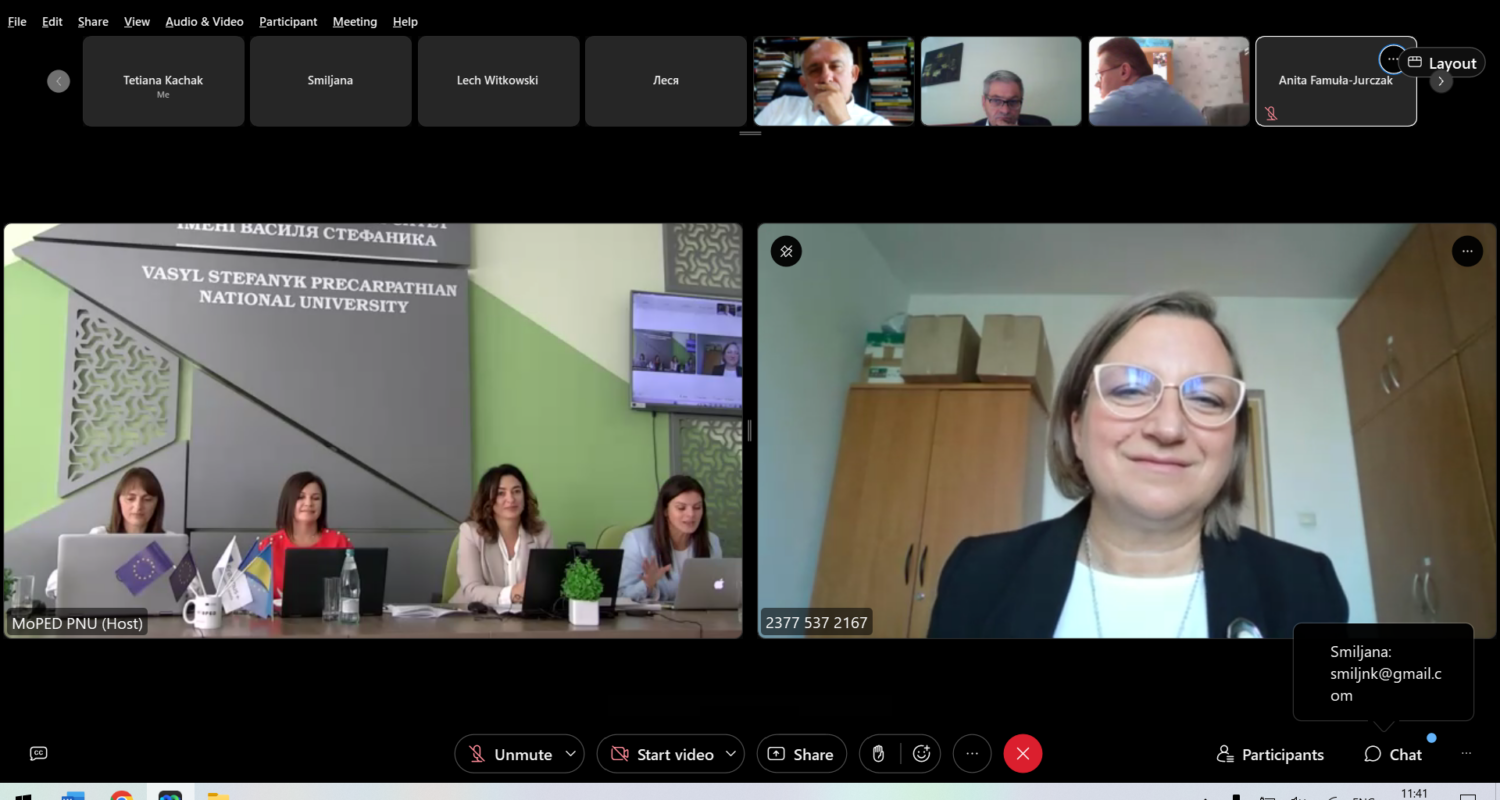Open the emoji reactions picker
This screenshot has width=1500, height=800.
tap(921, 754)
